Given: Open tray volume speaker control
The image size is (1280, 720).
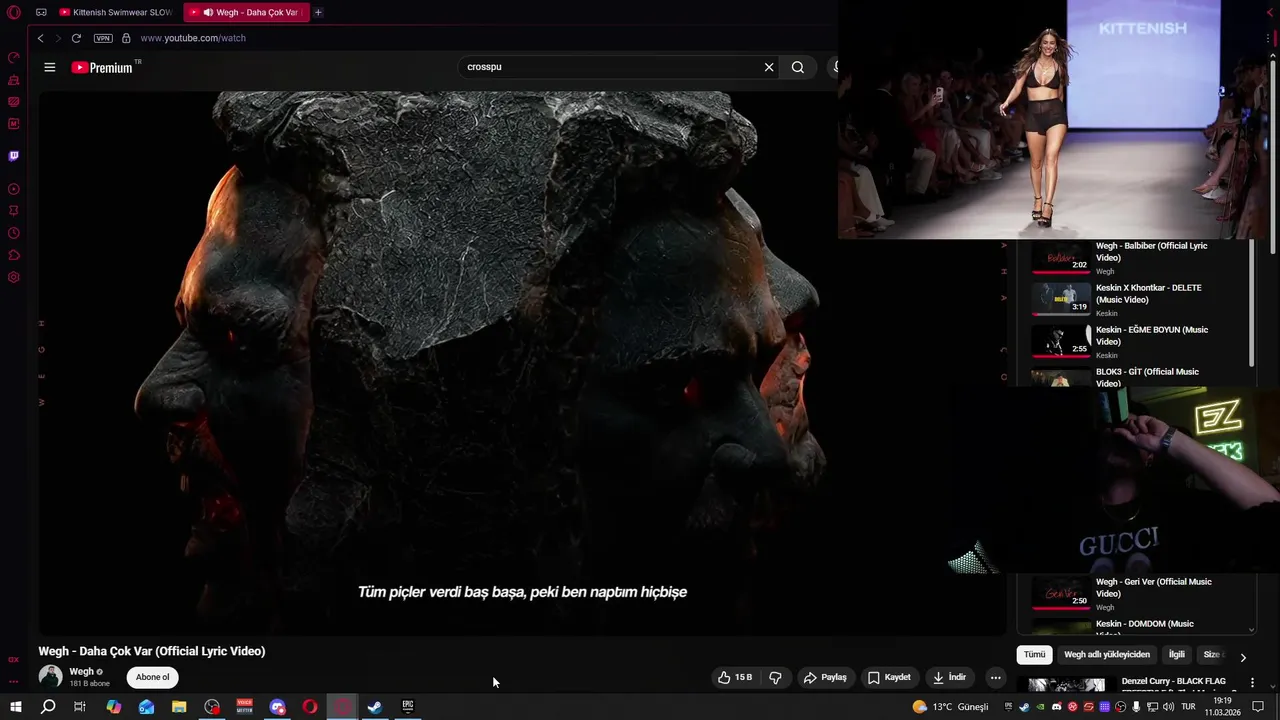Looking at the screenshot, I should [x=1169, y=707].
